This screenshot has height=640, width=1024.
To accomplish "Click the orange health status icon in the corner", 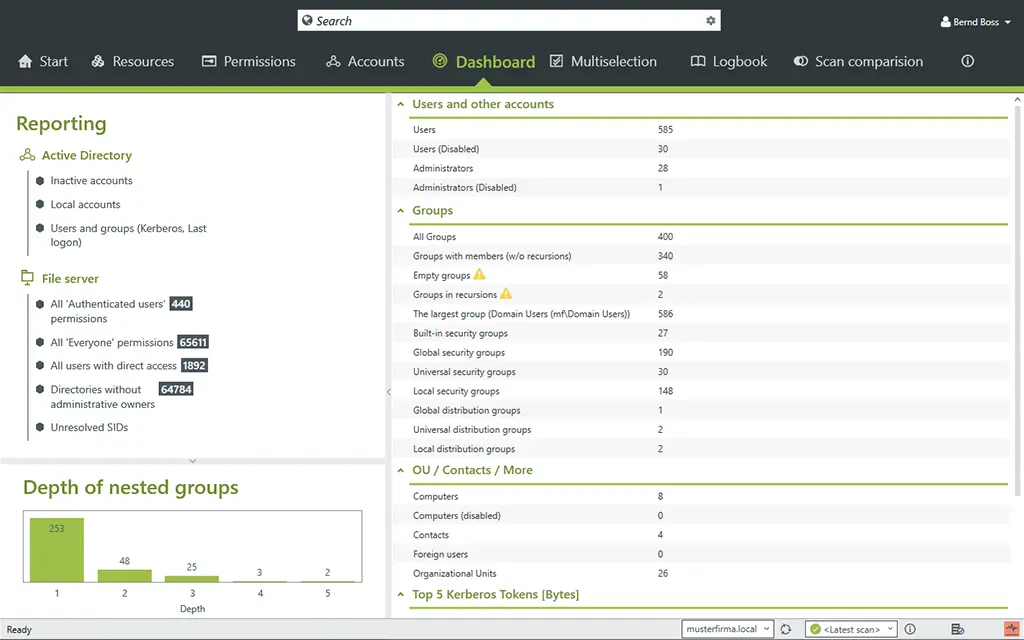I will click(x=1010, y=628).
